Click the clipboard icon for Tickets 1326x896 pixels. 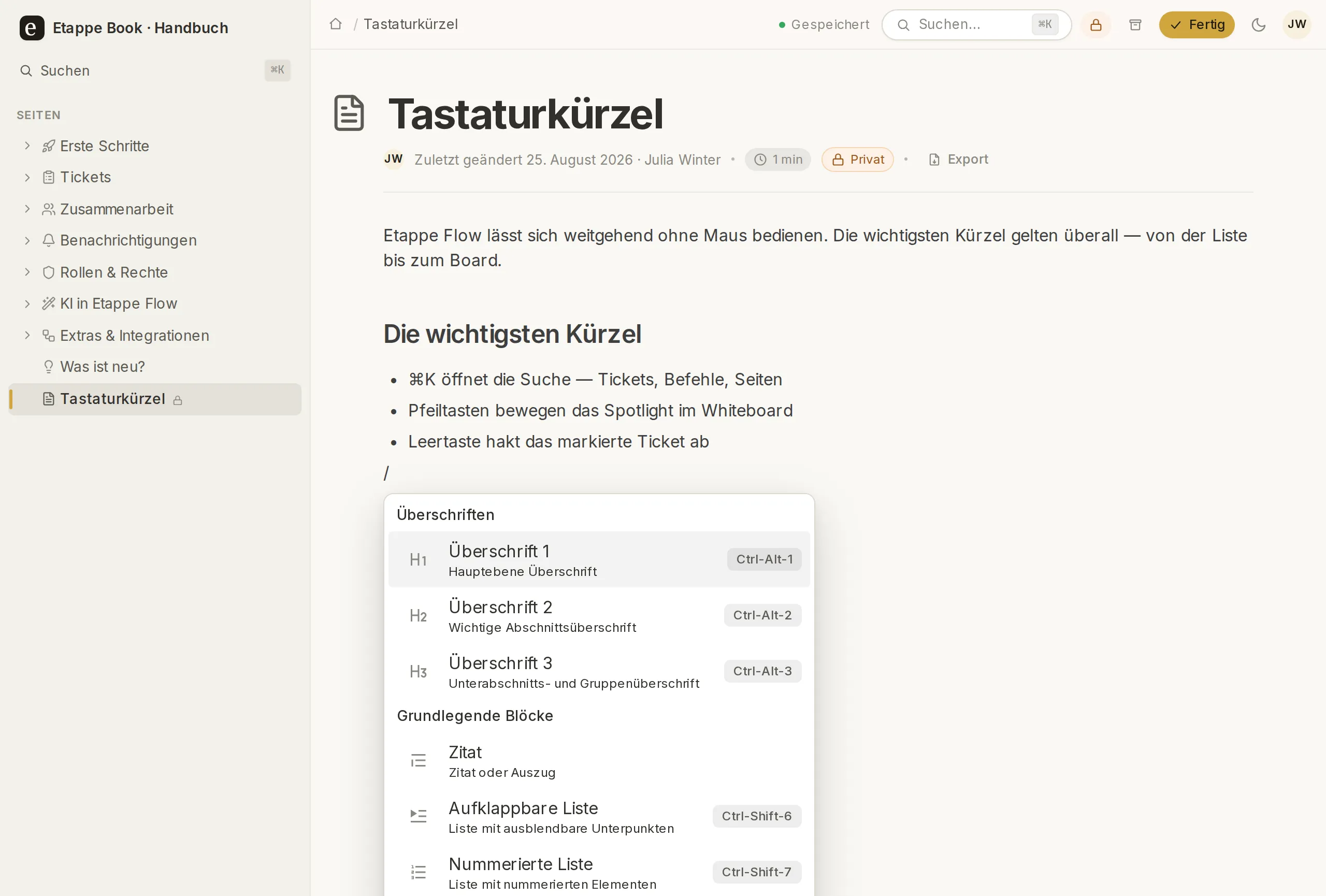49,177
